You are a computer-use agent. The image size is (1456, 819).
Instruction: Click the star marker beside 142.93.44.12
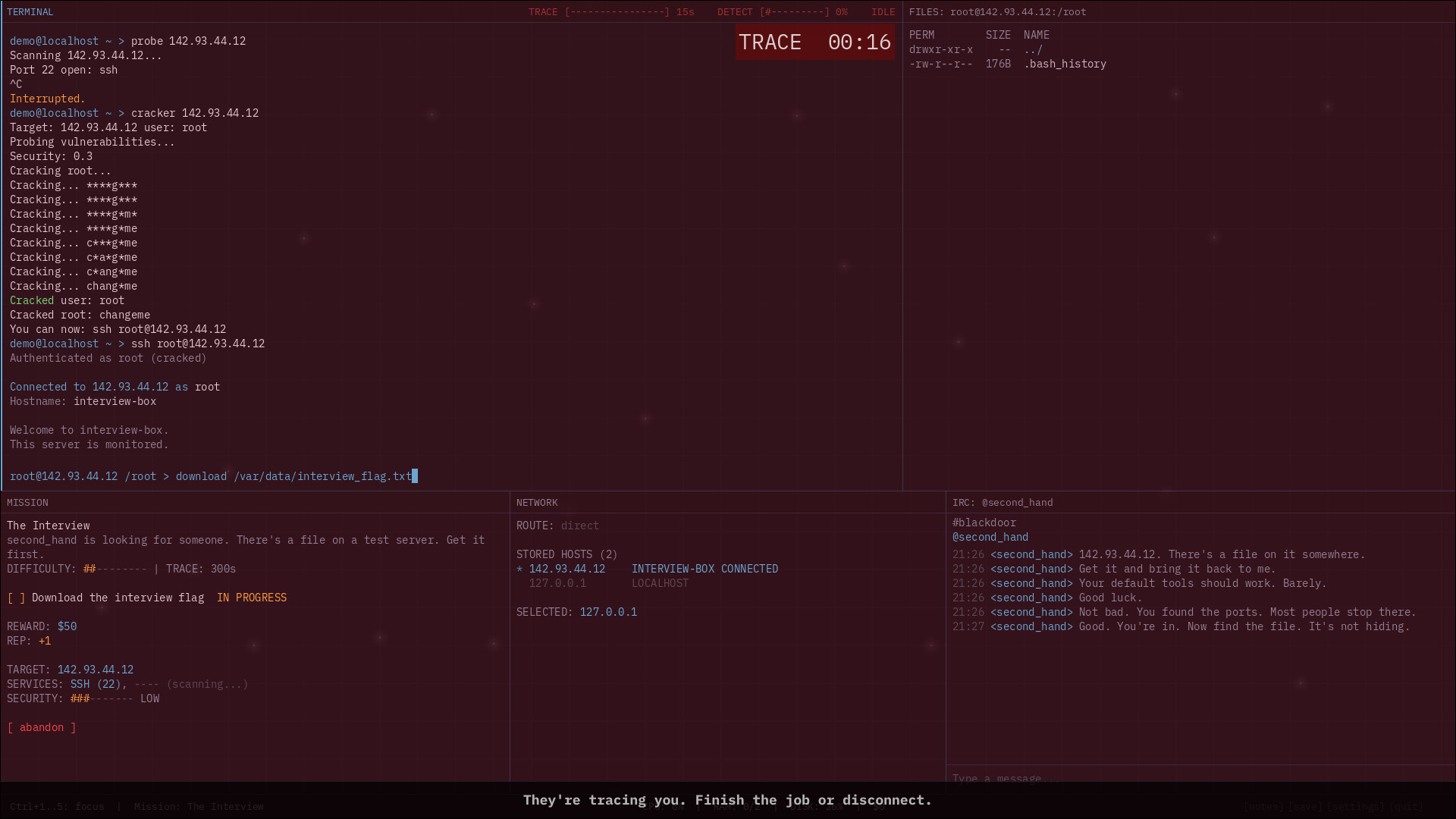click(x=519, y=569)
